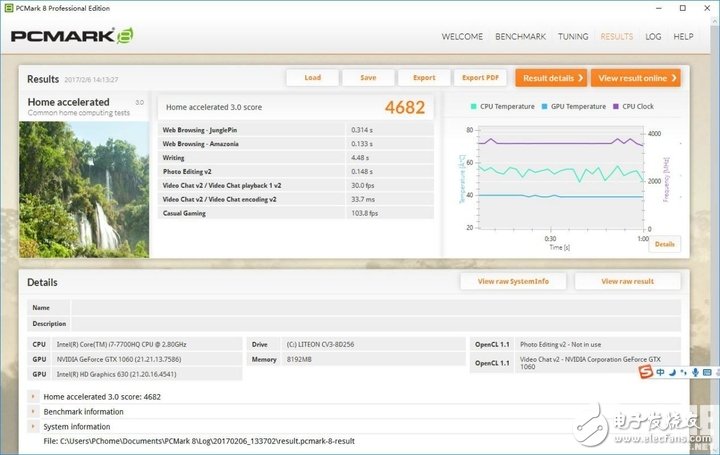This screenshot has width=720, height=455.
Task: Switch to the TUNING tab
Action: point(573,37)
